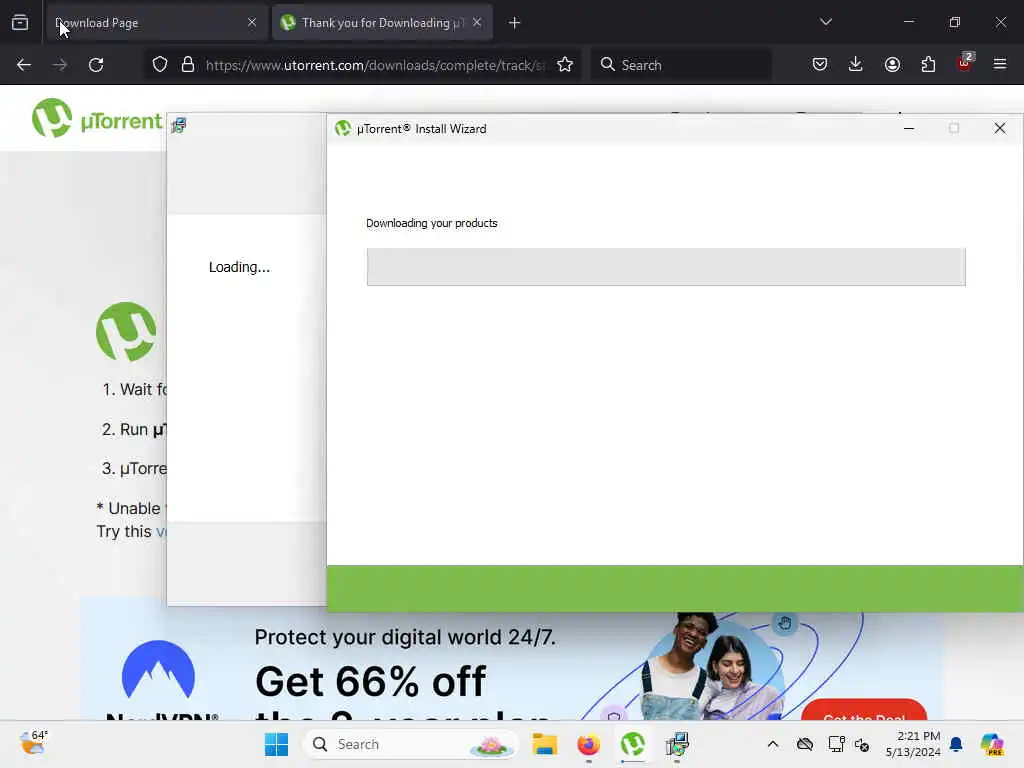Viewport: 1024px width, 768px height.
Task: Close the µTorrent Install Wizard window
Action: coord(1000,129)
